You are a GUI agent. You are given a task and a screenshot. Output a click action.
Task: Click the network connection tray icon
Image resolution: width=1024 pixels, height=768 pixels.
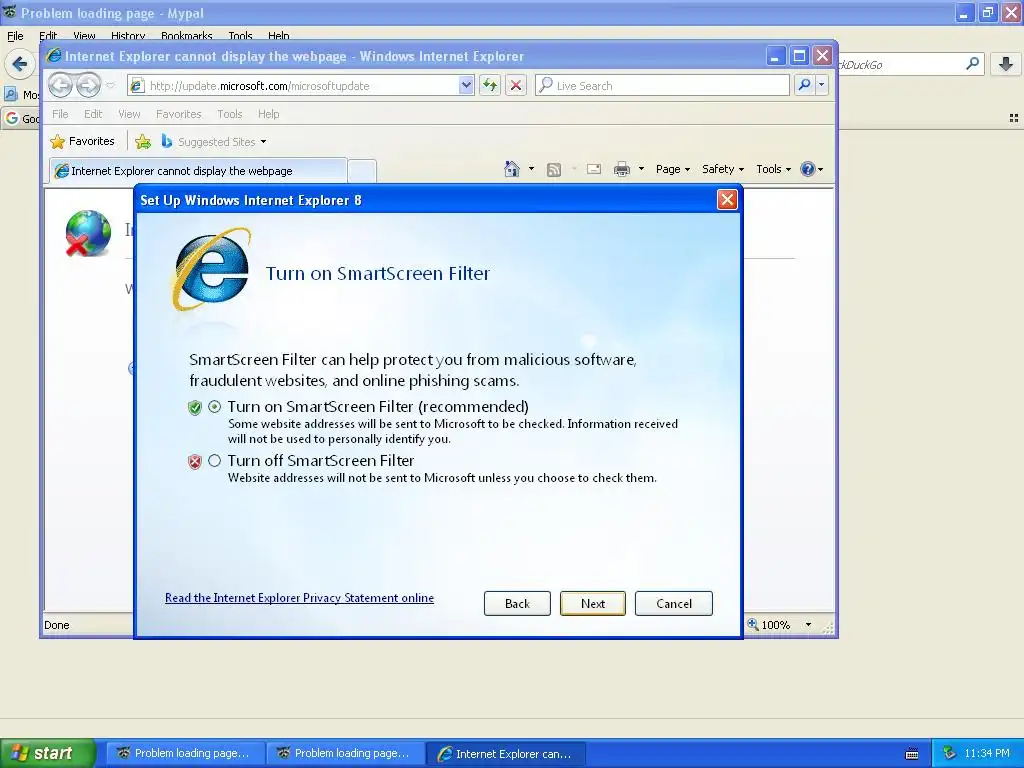(950, 753)
